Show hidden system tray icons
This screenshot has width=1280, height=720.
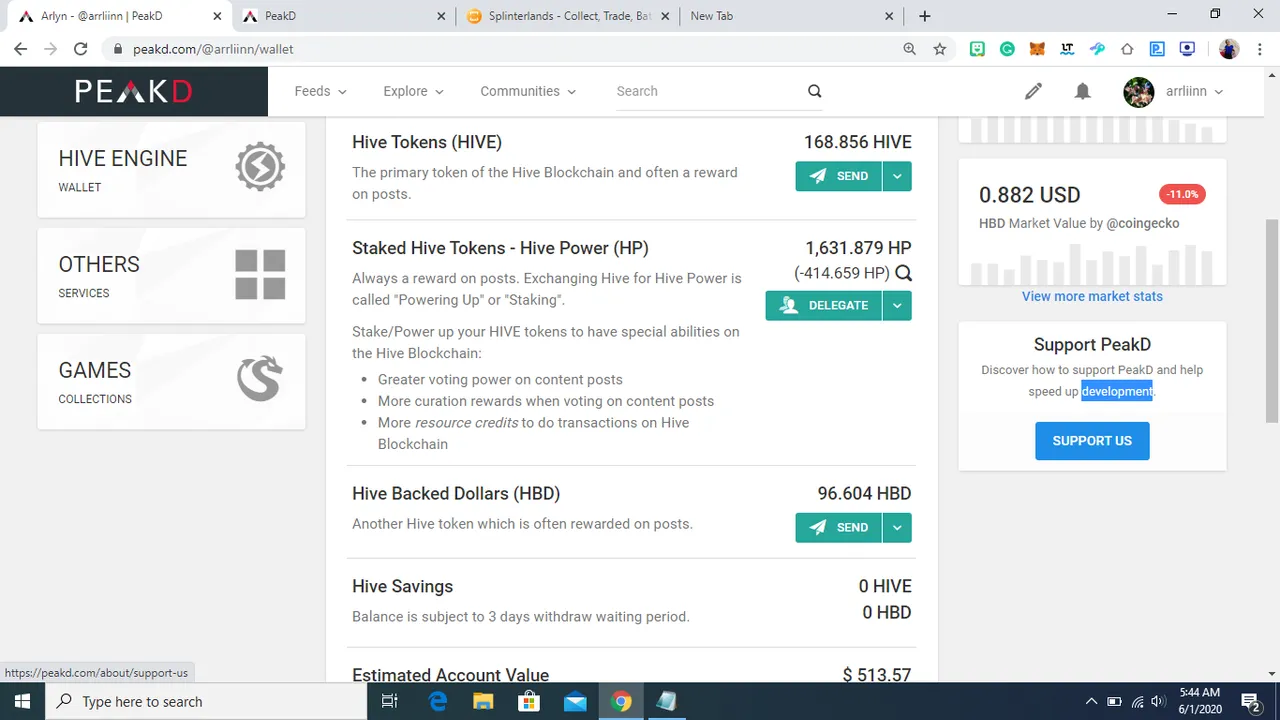click(1091, 701)
